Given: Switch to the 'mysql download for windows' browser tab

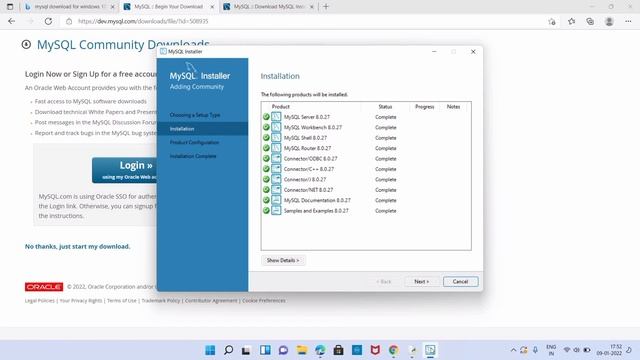Looking at the screenshot, I should point(69,7).
